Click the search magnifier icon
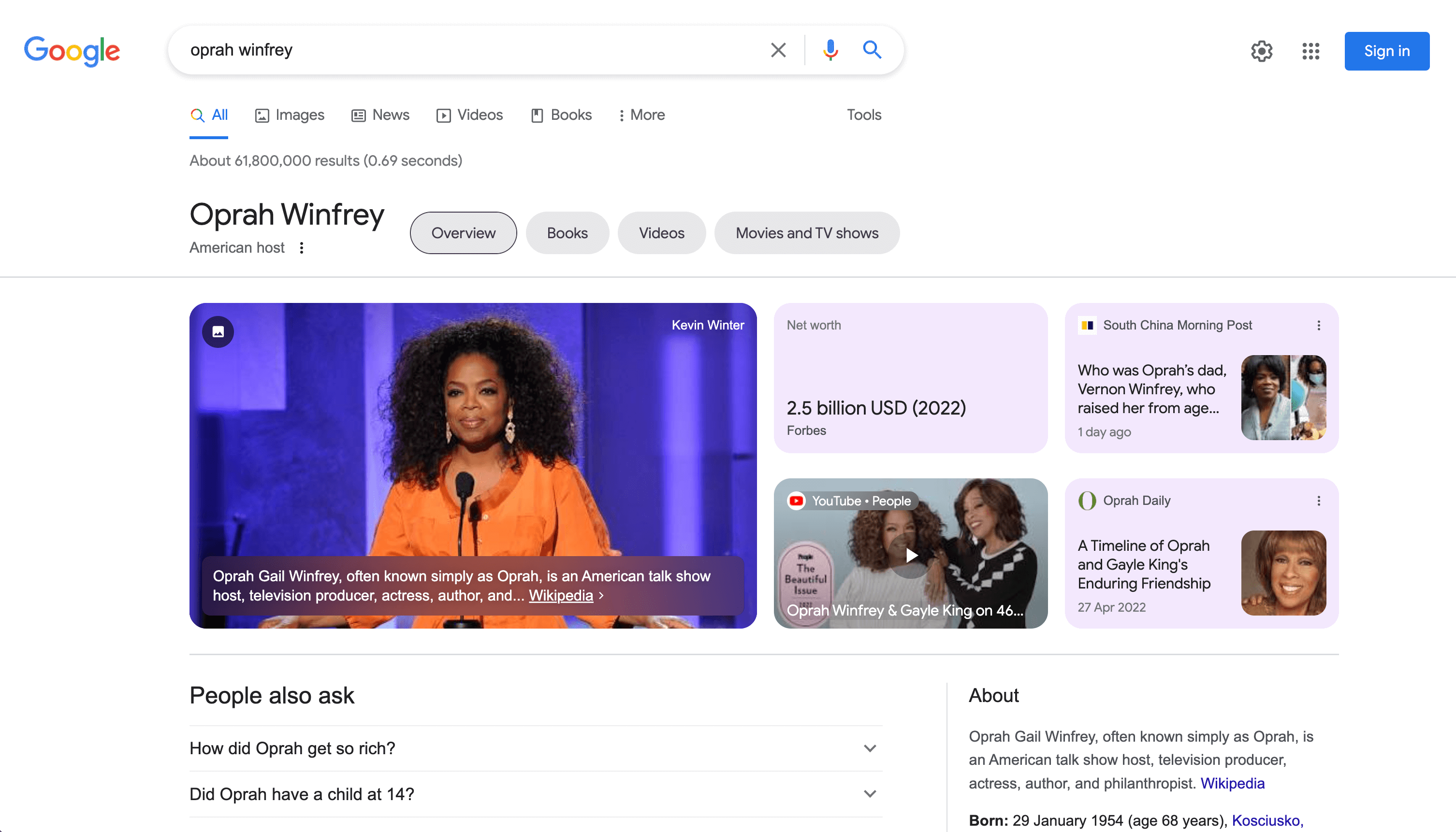Screen dimensions: 1456x832 point(873,50)
